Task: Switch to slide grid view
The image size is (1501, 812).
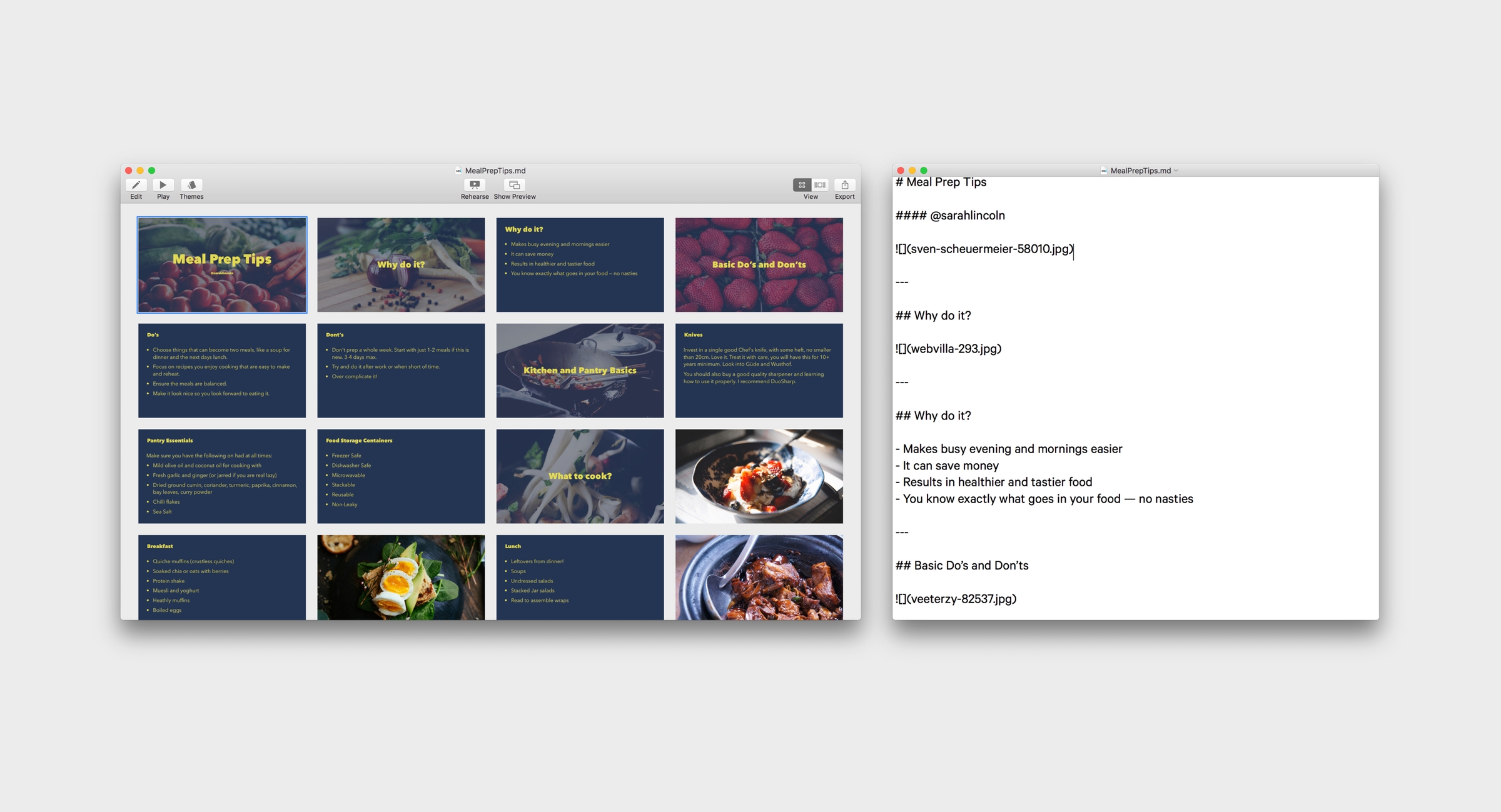Action: [802, 185]
